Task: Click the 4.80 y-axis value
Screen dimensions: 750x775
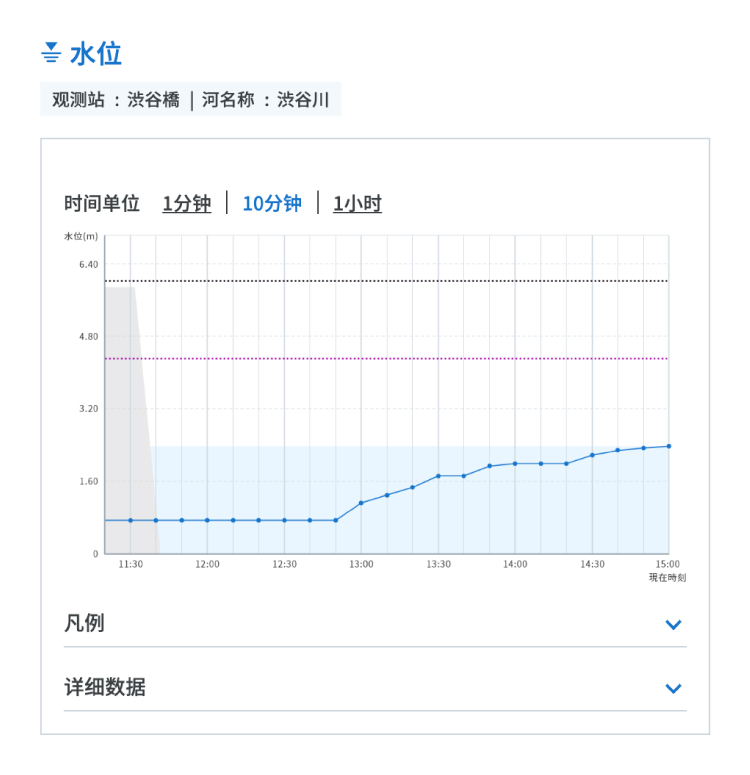Action: tap(88, 337)
